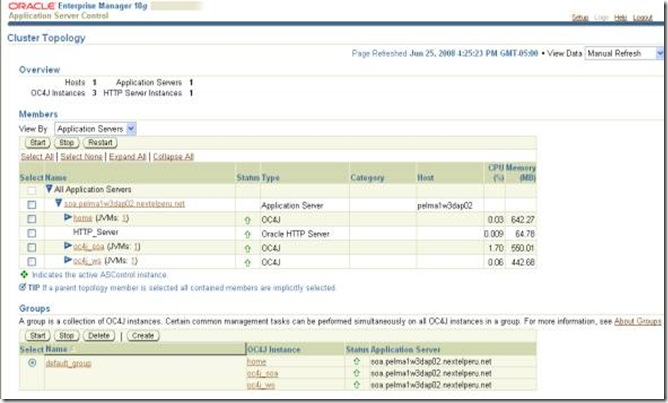668x403 pixels.
Task: Open the oc4j_ws link in Members tree
Action: click(x=87, y=261)
